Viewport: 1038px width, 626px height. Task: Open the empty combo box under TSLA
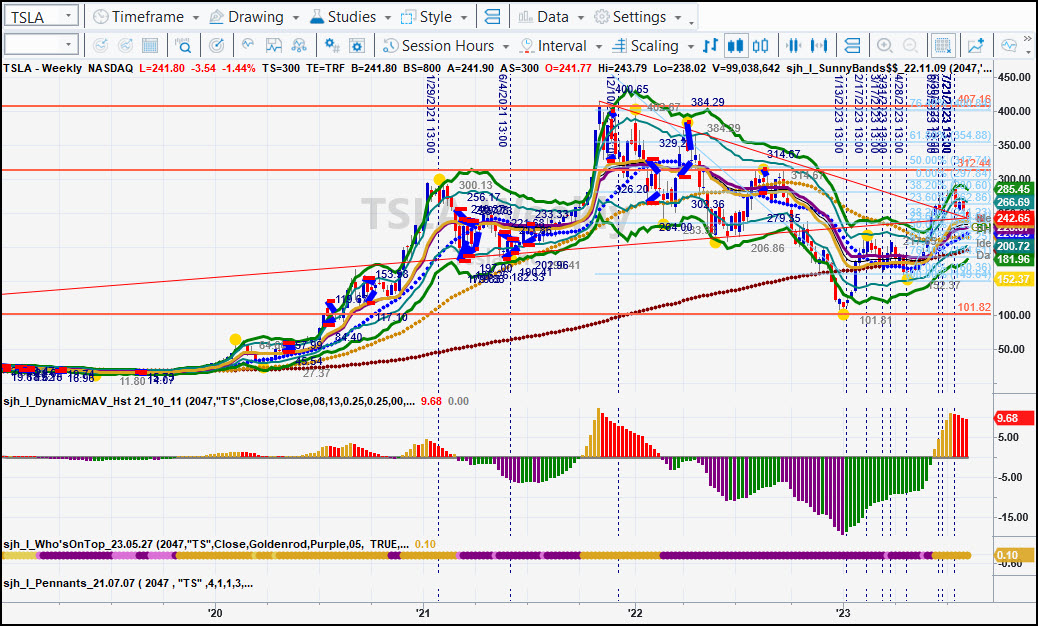(41, 45)
